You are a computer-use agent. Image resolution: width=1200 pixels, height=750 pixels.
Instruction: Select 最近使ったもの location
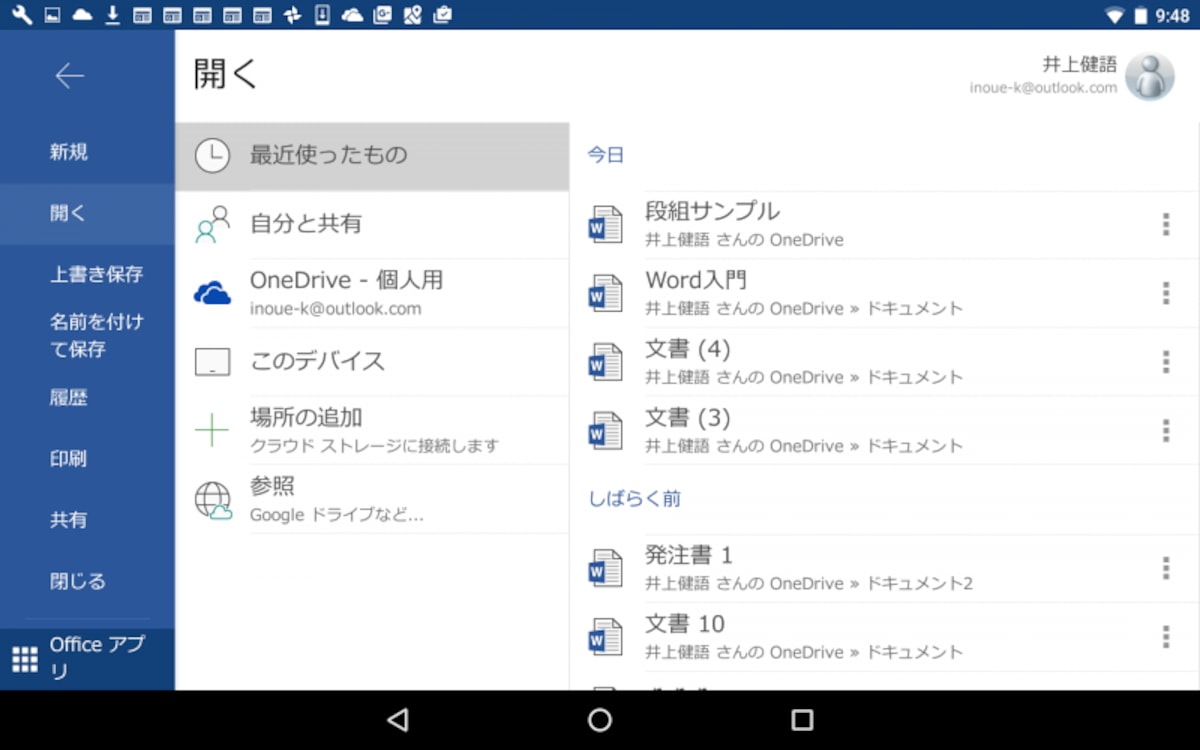[x=372, y=156]
